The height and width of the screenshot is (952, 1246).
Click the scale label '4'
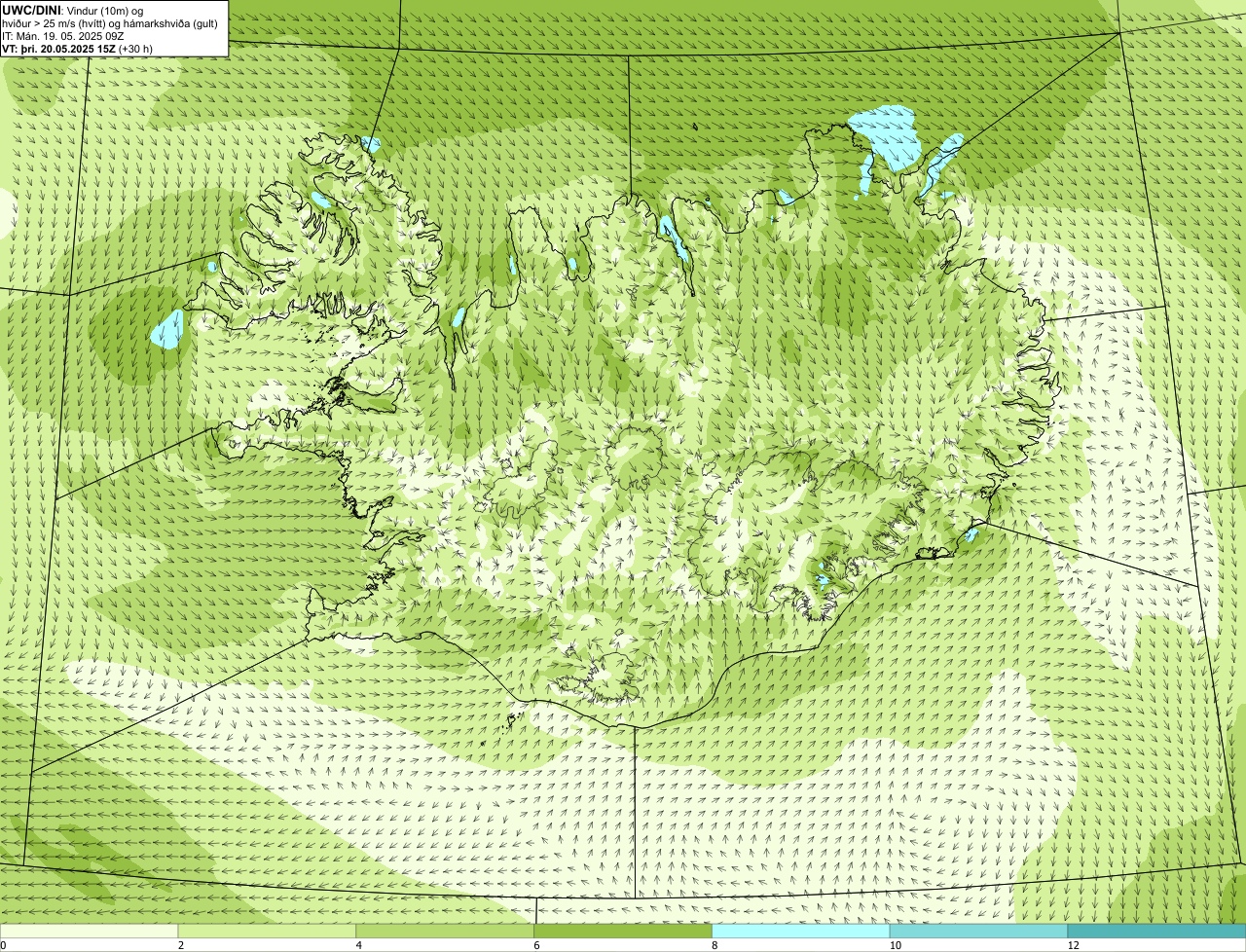click(359, 945)
